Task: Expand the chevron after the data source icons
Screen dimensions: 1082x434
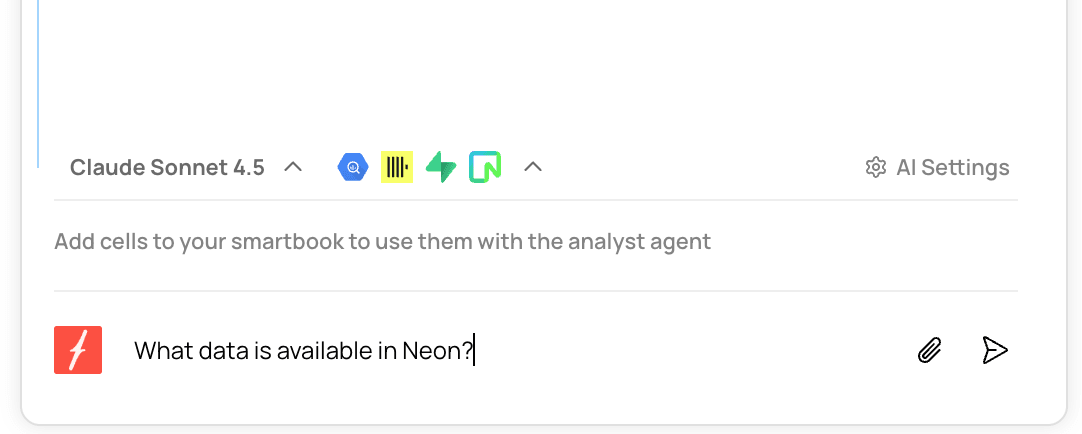Action: [533, 167]
